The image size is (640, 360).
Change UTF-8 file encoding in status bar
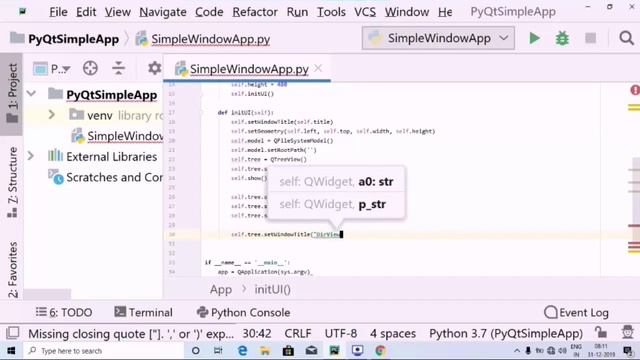[341, 333]
